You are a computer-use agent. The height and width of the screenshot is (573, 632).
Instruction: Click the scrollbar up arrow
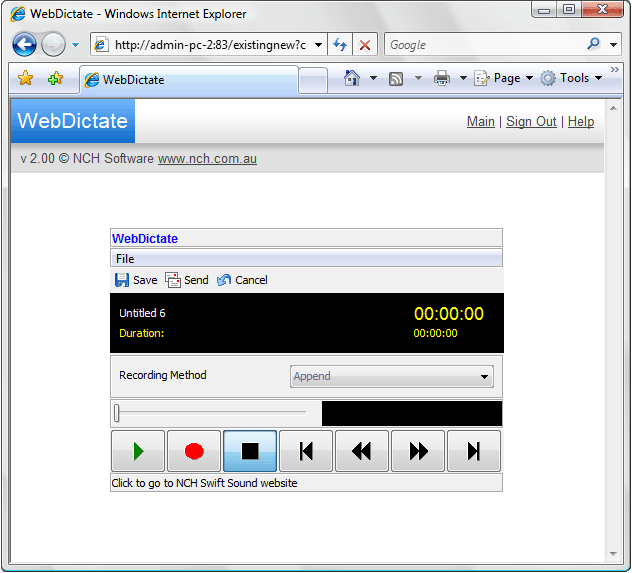click(x=613, y=108)
